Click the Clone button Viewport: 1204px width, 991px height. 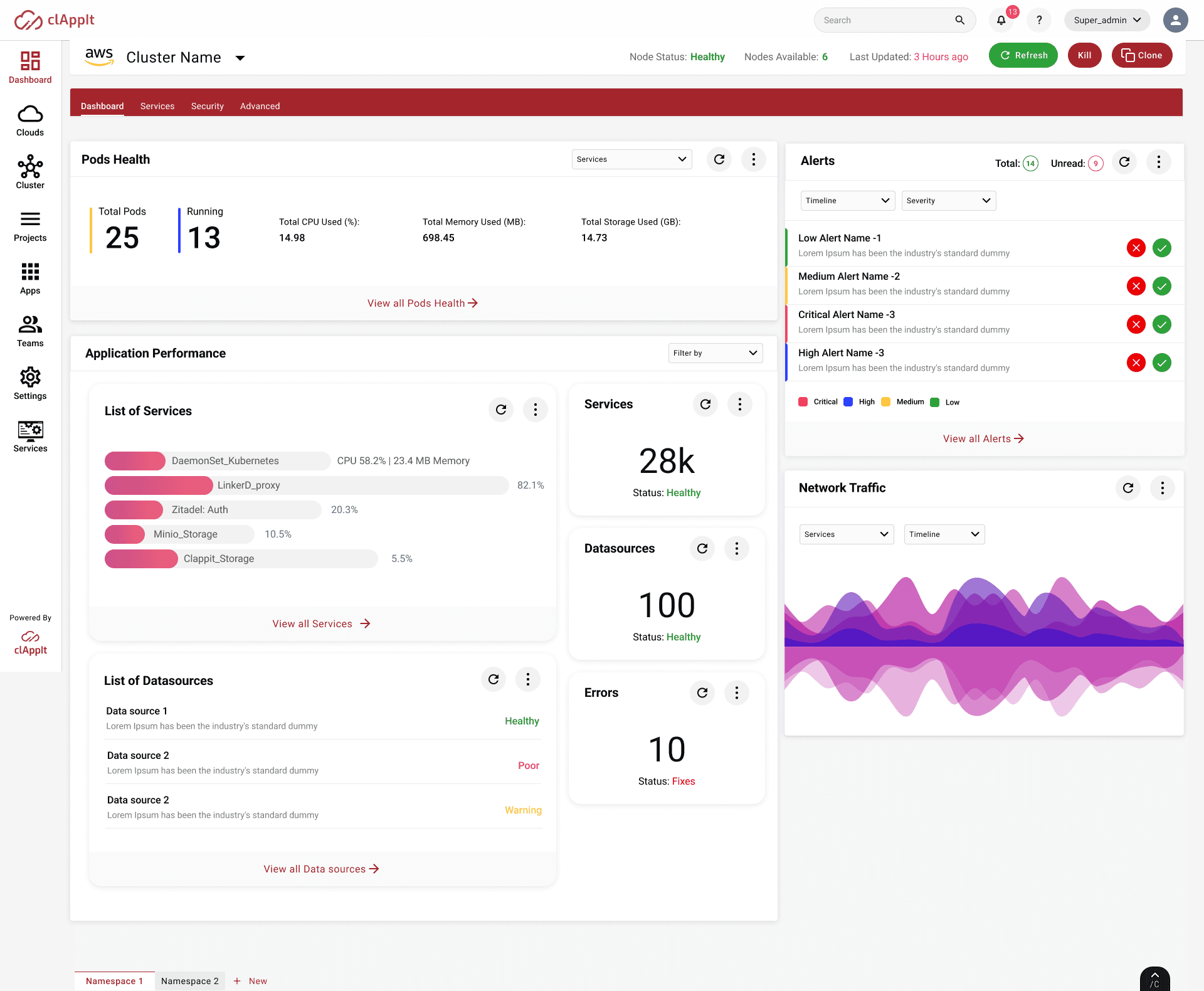(1142, 55)
